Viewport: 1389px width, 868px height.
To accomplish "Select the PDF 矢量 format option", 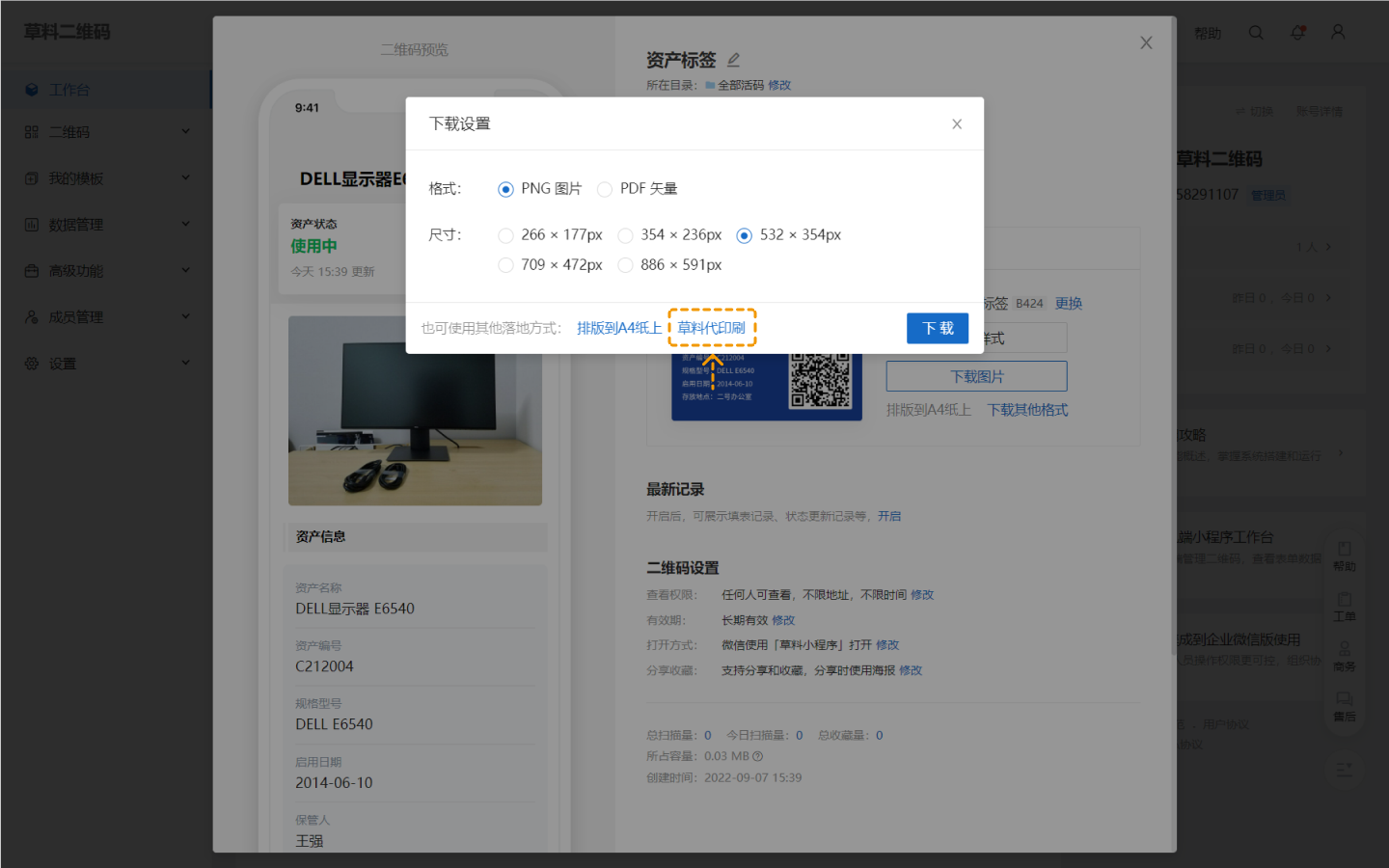I will point(605,189).
